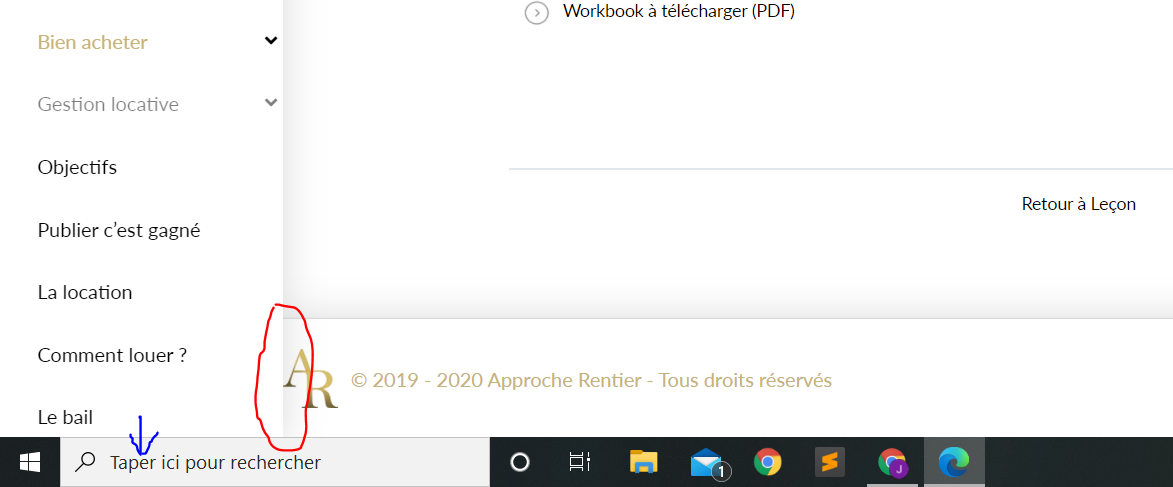Click the Retour à Leçon link
The width and height of the screenshot is (1173, 487).
click(x=1078, y=204)
